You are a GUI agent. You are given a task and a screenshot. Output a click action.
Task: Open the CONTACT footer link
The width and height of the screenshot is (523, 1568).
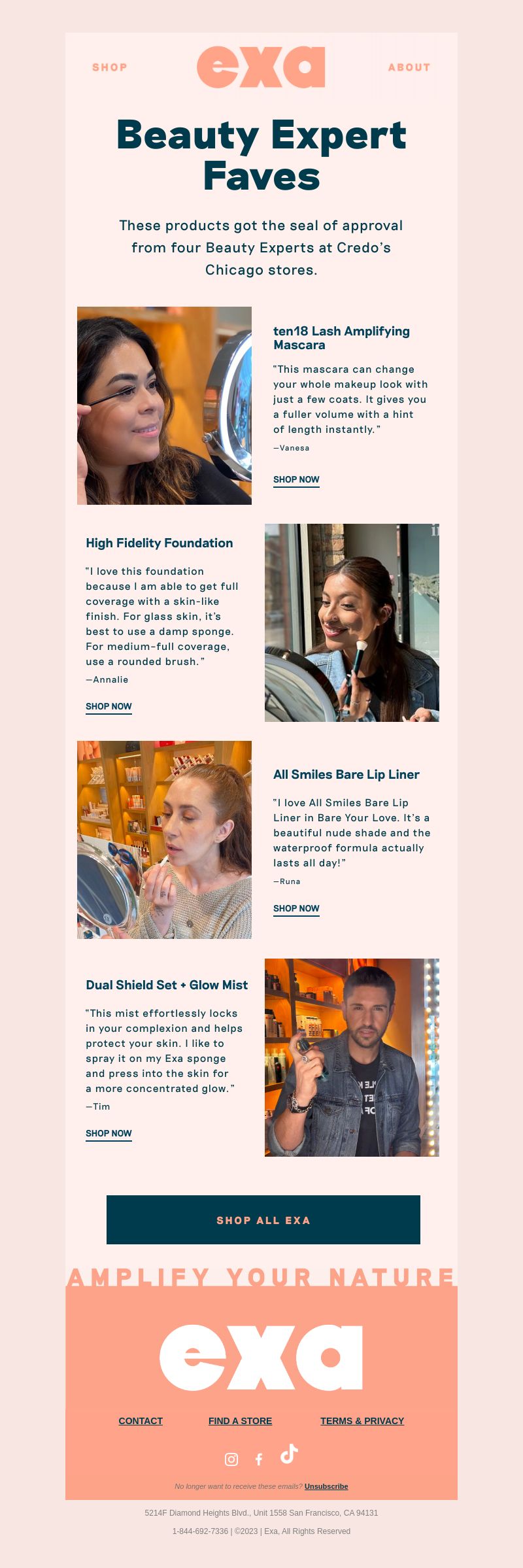click(141, 1421)
